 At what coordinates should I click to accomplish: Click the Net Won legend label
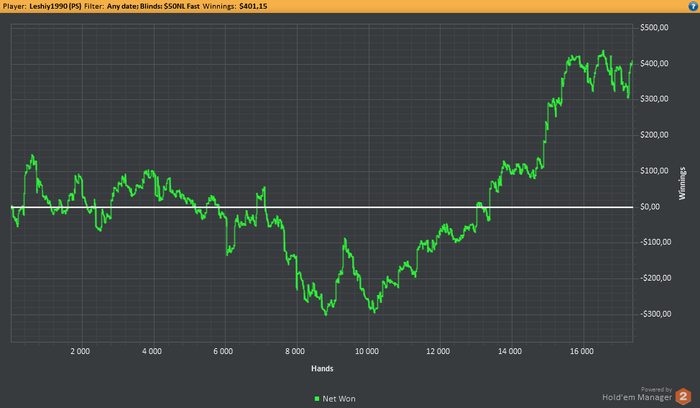pos(339,399)
